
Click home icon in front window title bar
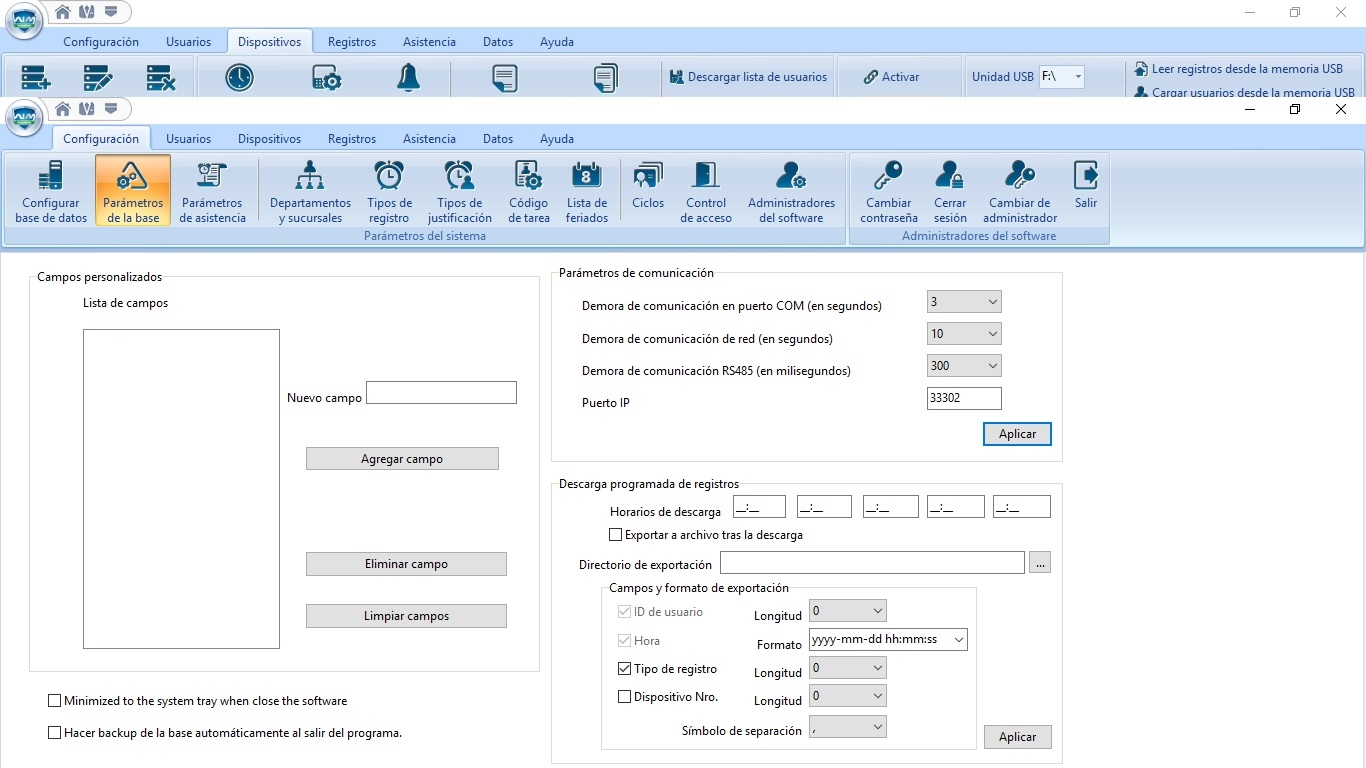(x=62, y=108)
